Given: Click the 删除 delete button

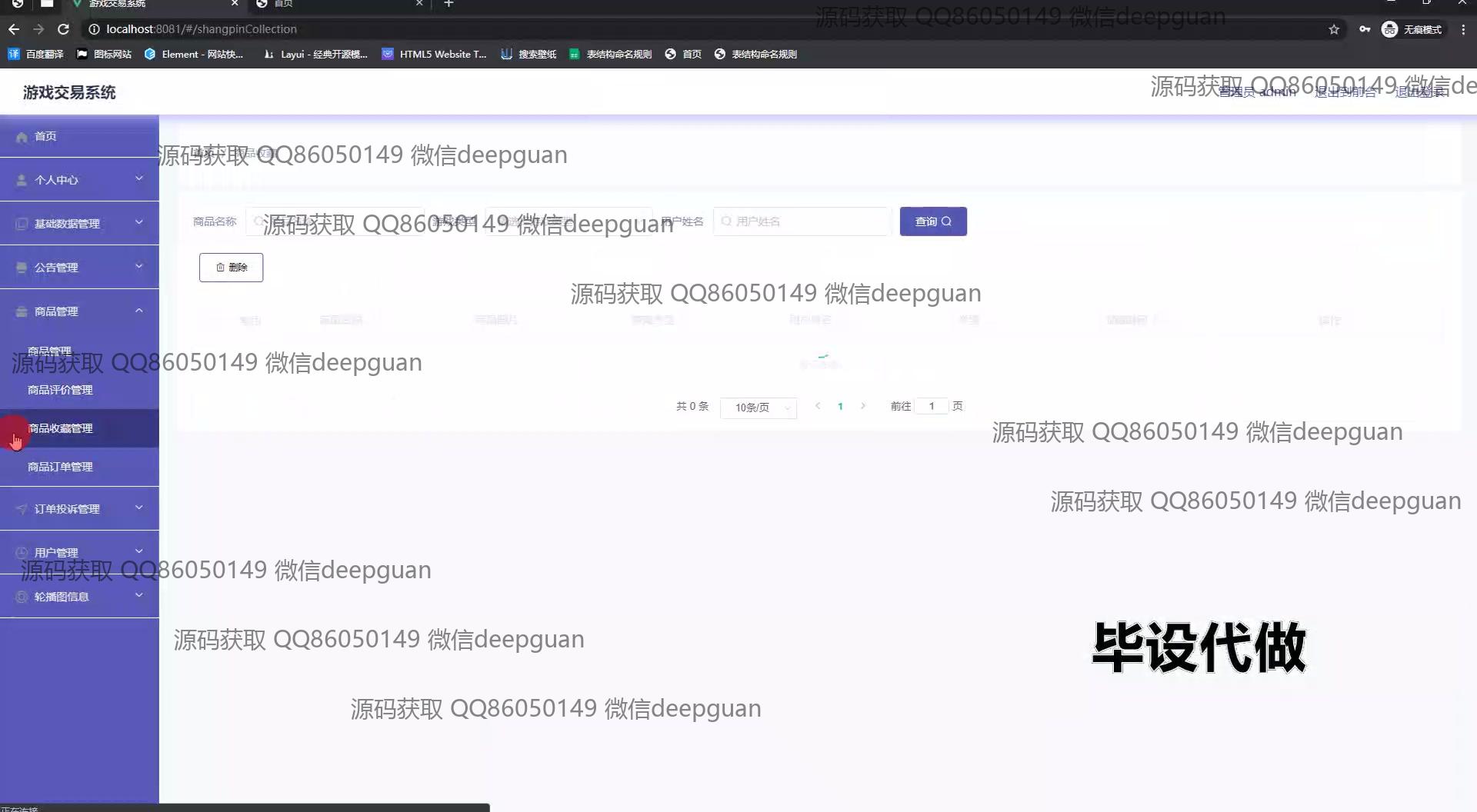Looking at the screenshot, I should click(x=231, y=268).
